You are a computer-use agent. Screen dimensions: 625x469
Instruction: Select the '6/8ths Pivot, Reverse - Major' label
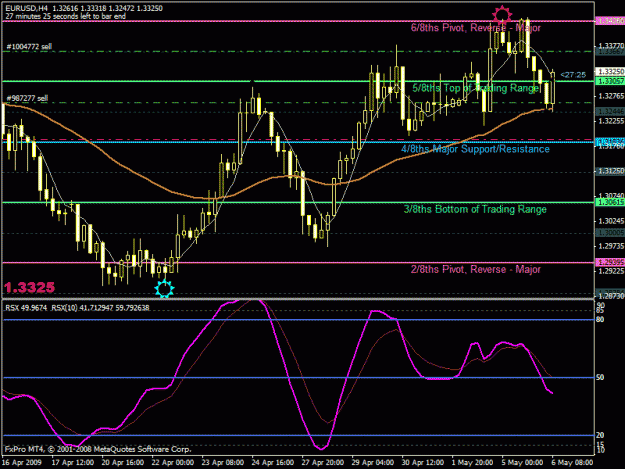(x=476, y=28)
